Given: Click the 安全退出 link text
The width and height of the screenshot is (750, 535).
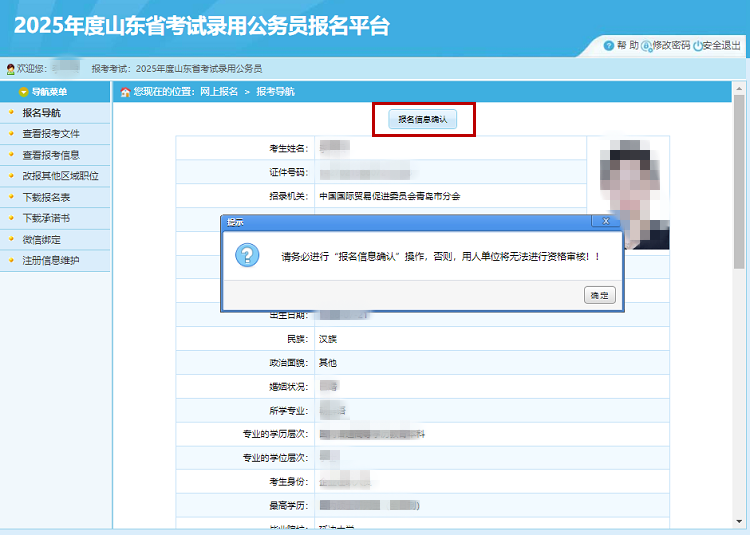Looking at the screenshot, I should (x=721, y=45).
